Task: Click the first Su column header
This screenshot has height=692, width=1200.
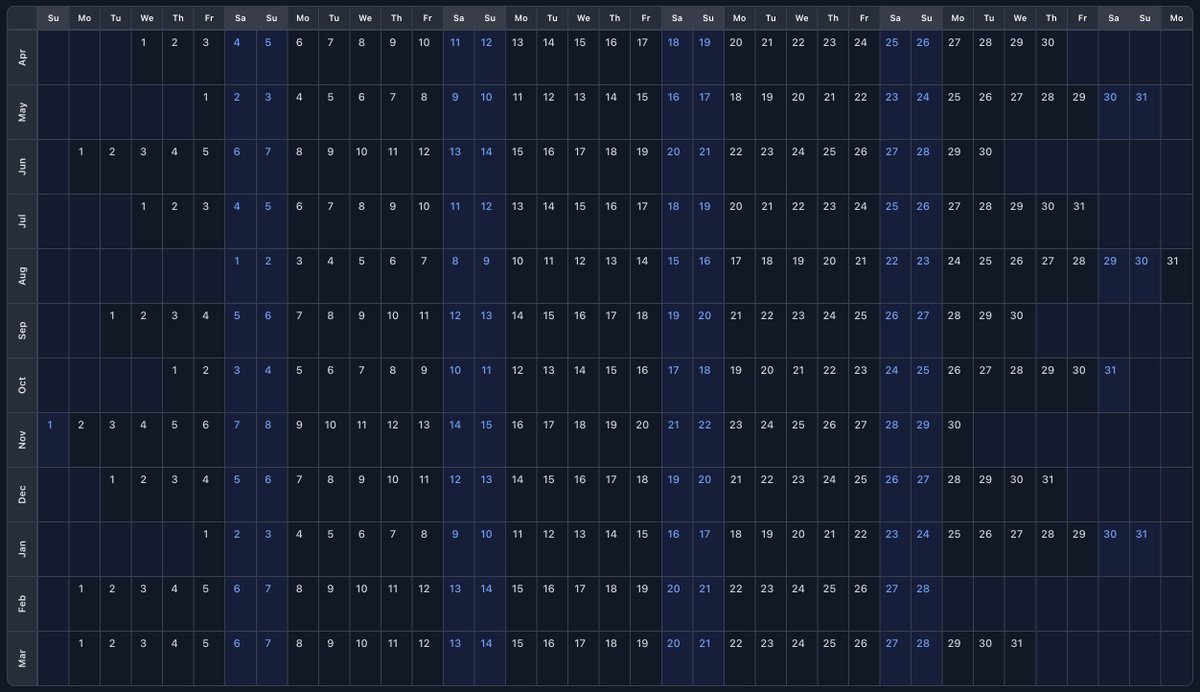Action: tap(53, 18)
